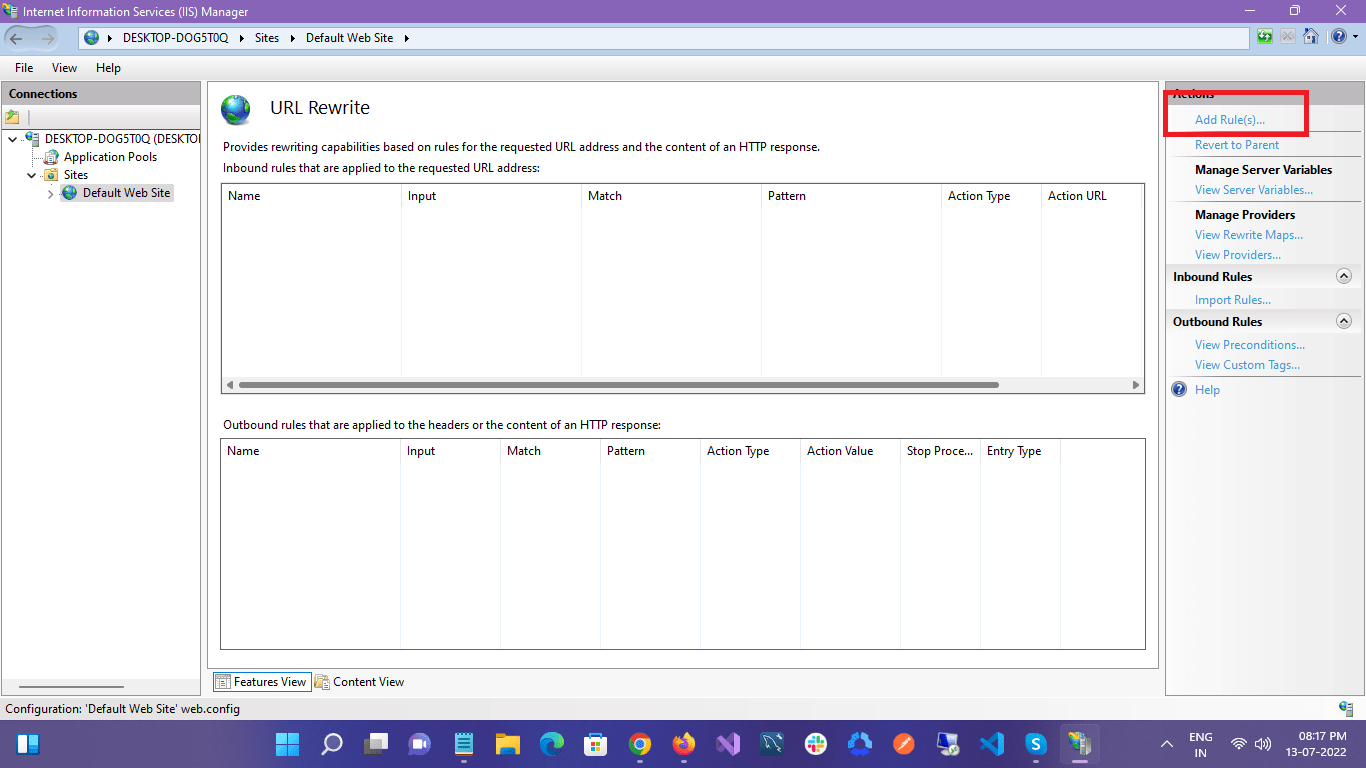Click the Forward navigation arrow
This screenshot has width=1366, height=768.
coord(48,38)
